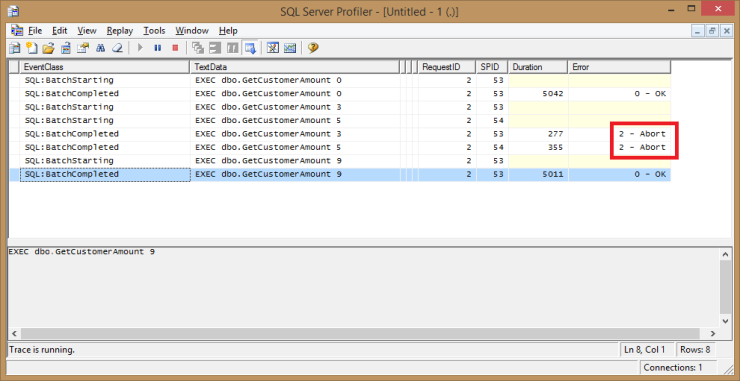Open a trace file via folder icon
740x381 pixels.
click(48, 48)
